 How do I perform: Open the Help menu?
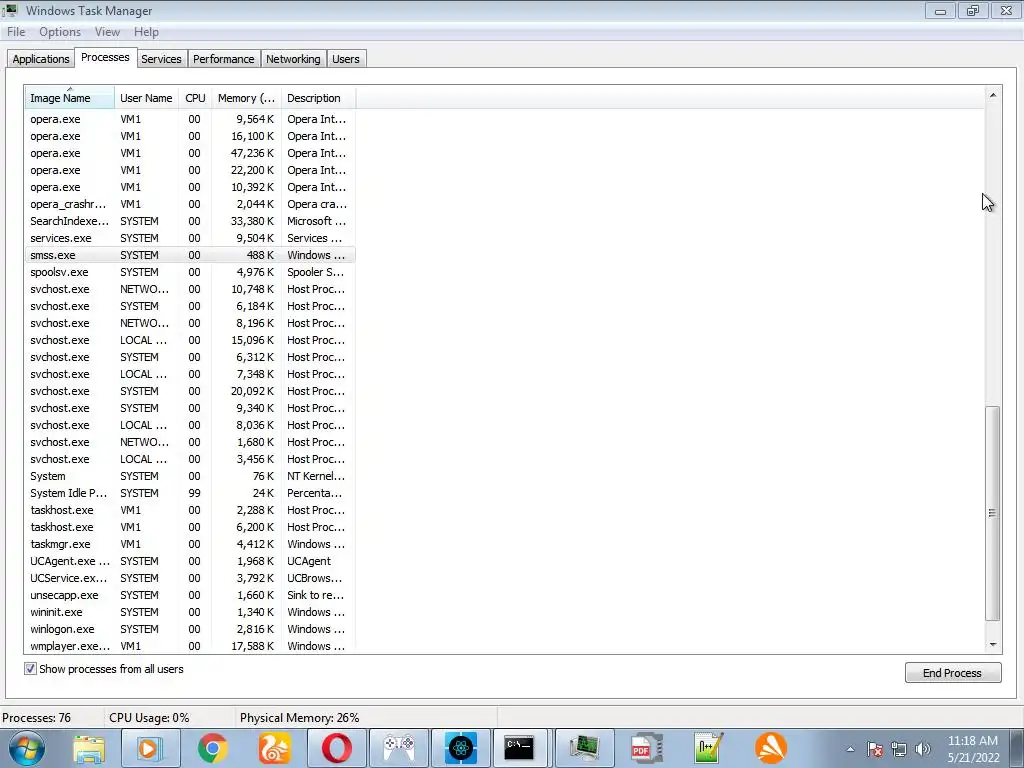click(146, 32)
